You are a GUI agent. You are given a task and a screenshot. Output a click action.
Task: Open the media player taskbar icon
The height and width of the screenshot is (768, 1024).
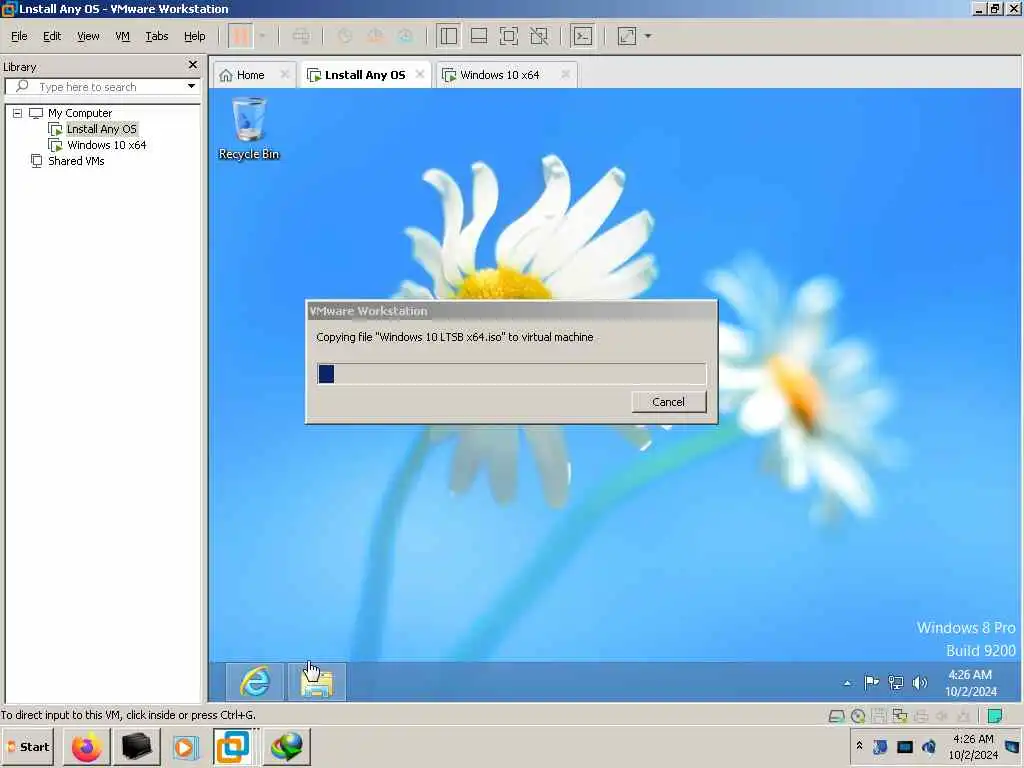tap(185, 746)
